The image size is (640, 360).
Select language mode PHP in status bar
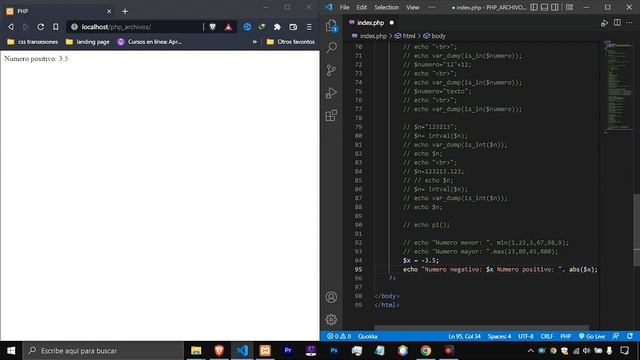[x=565, y=336]
